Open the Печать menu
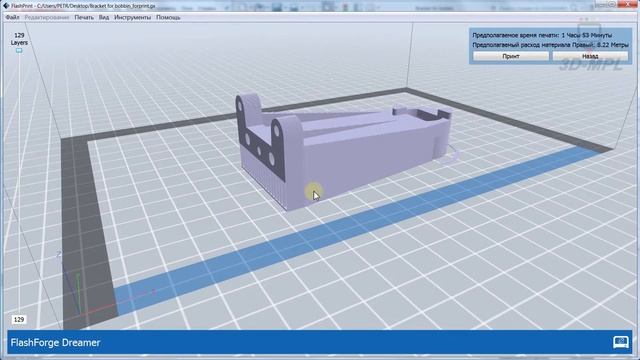Viewport: 640px width, 360px height. point(84,18)
